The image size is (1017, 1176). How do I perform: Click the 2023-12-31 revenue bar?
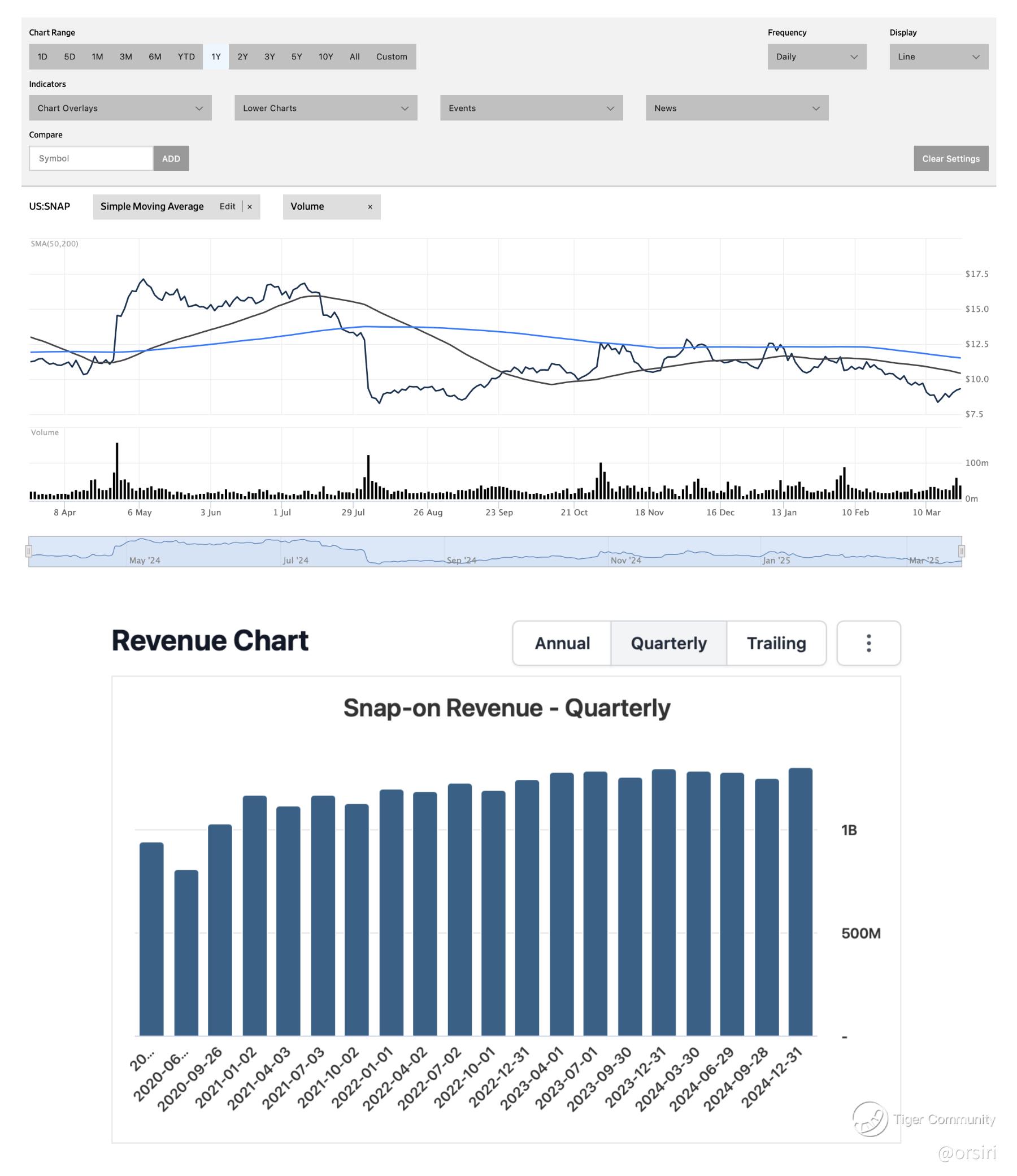pyautogui.click(x=663, y=902)
